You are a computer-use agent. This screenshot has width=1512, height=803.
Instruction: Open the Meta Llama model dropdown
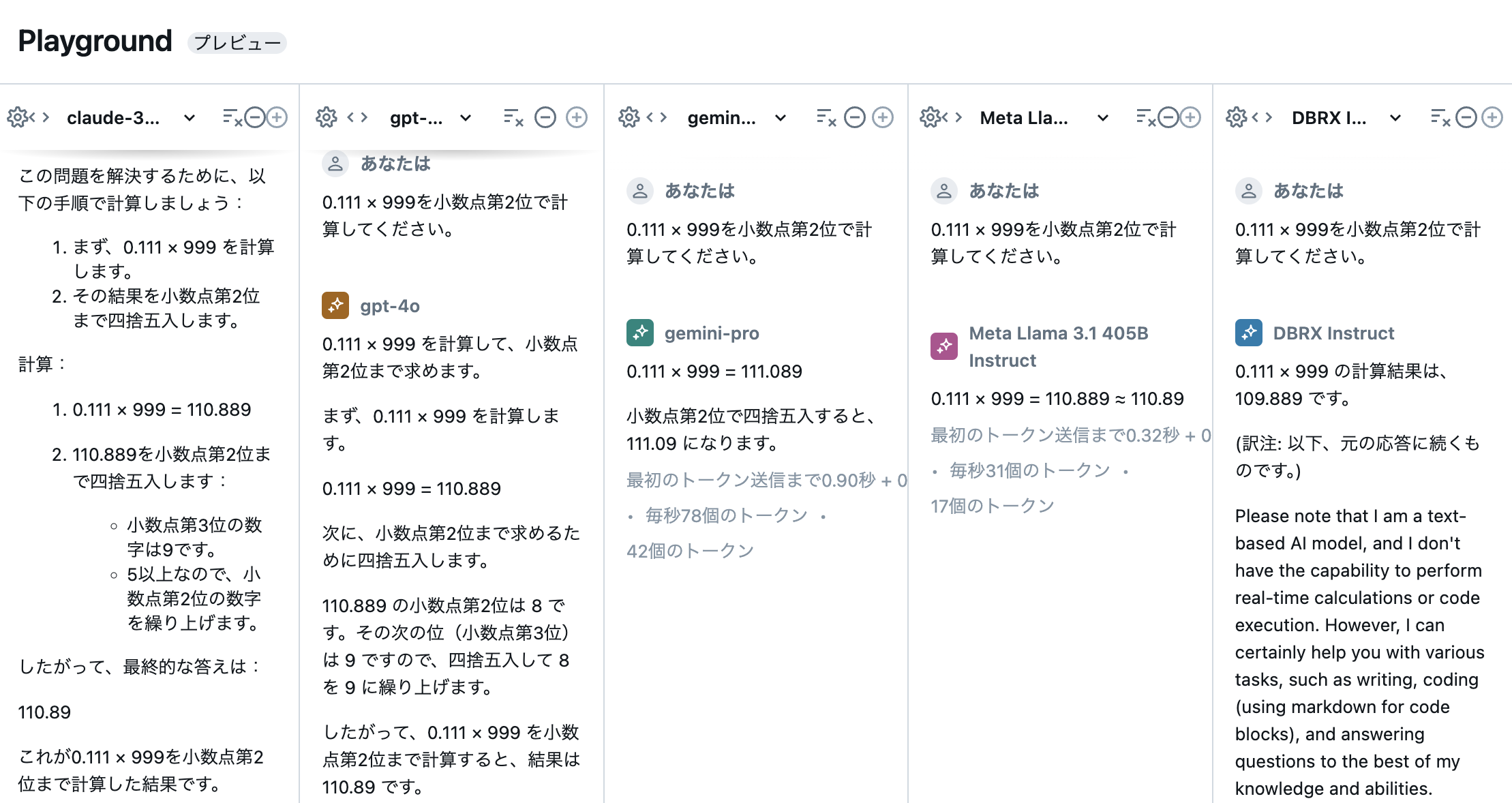(1102, 118)
